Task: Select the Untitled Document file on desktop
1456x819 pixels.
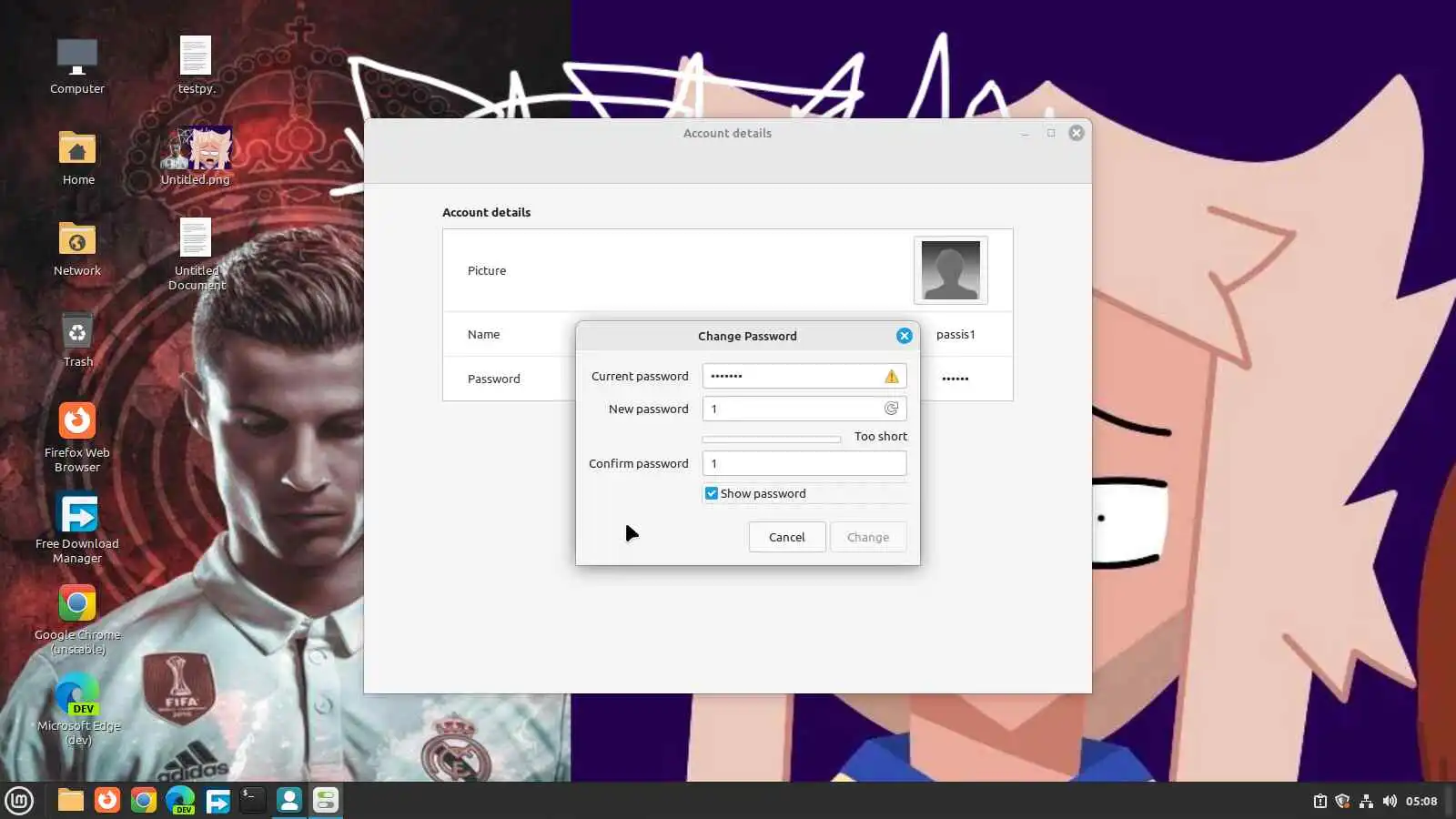Action: click(197, 254)
